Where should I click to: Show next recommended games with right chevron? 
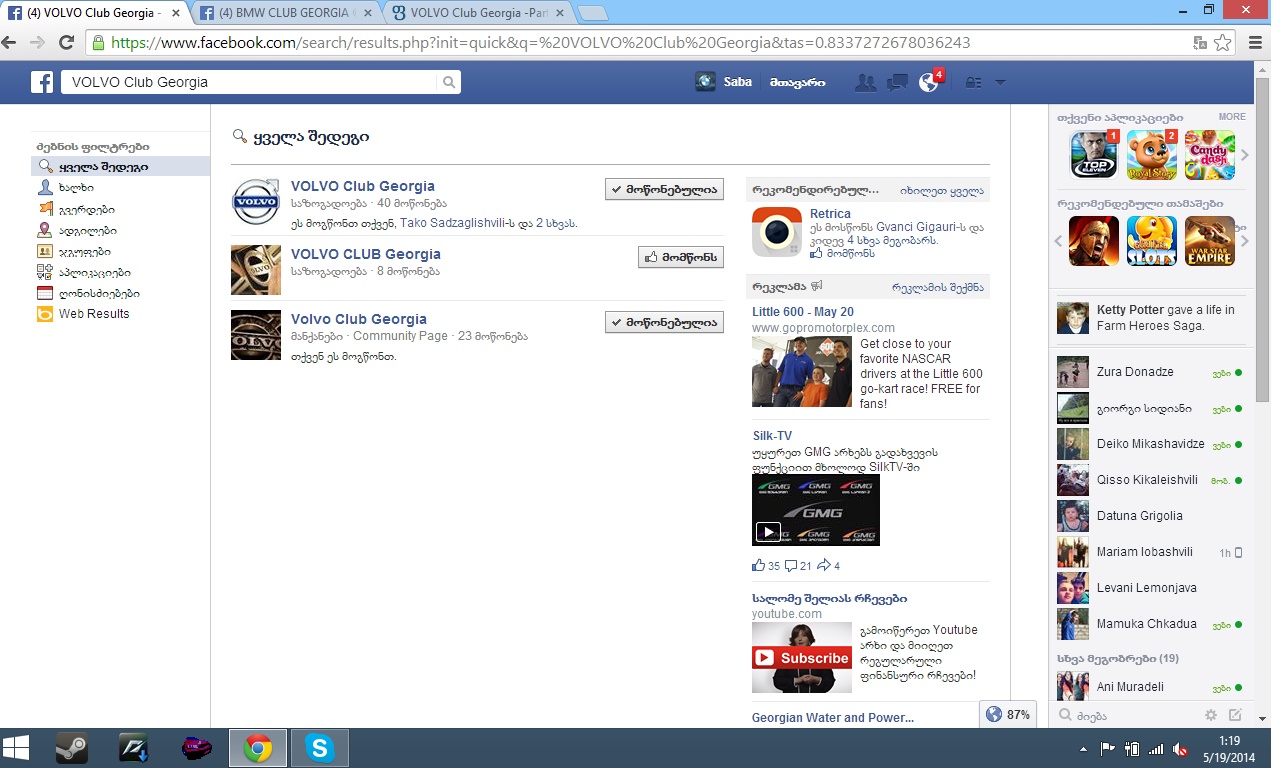click(1245, 241)
